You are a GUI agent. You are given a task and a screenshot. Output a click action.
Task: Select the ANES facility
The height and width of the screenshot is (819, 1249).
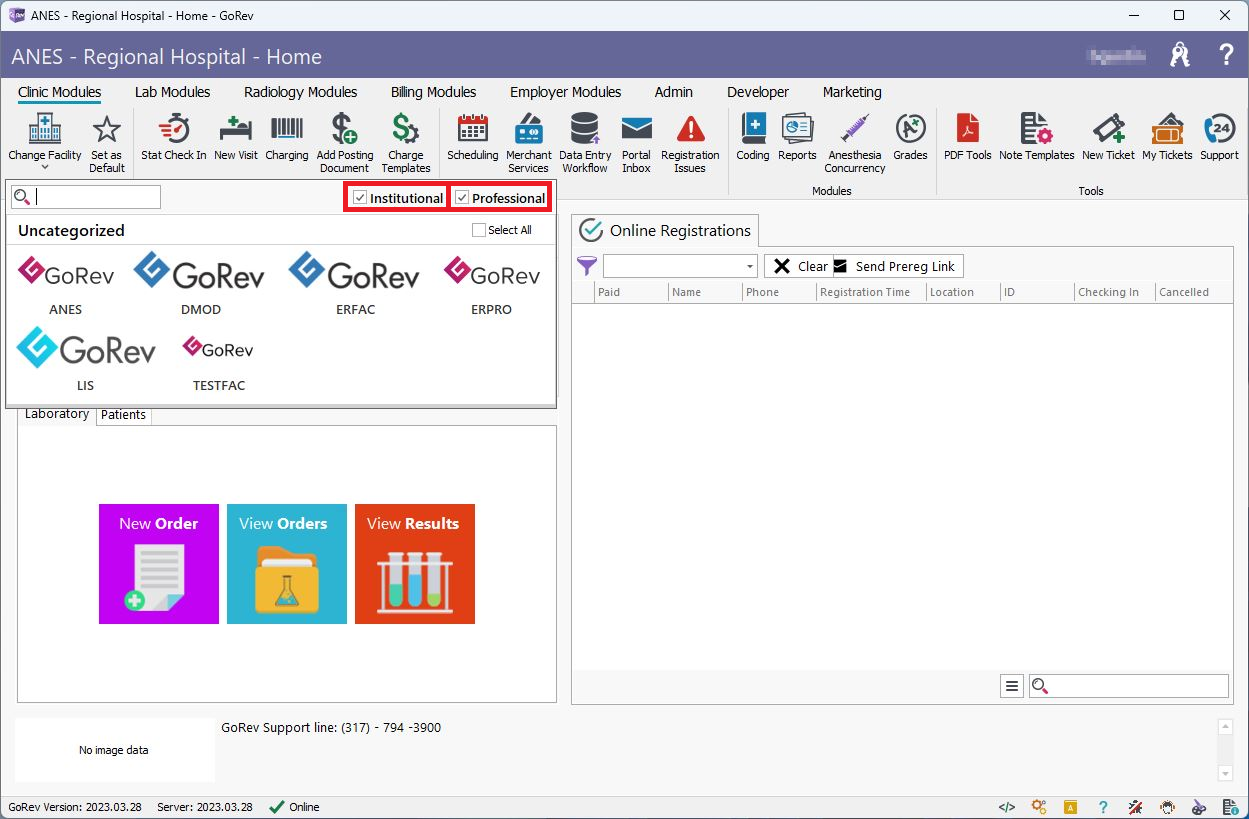tap(66, 284)
